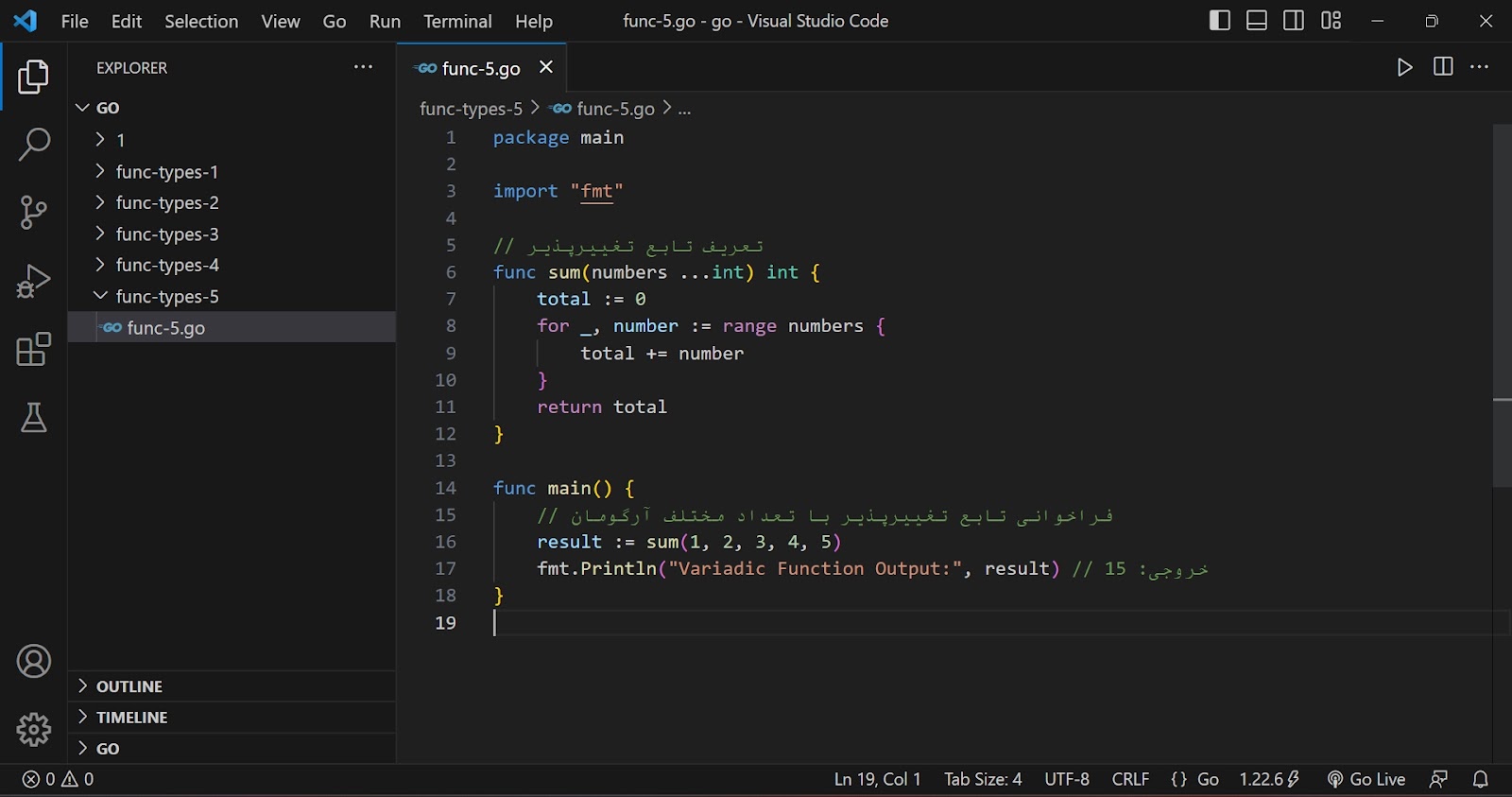
Task: Click the feedback icon in status bar
Action: click(1438, 779)
